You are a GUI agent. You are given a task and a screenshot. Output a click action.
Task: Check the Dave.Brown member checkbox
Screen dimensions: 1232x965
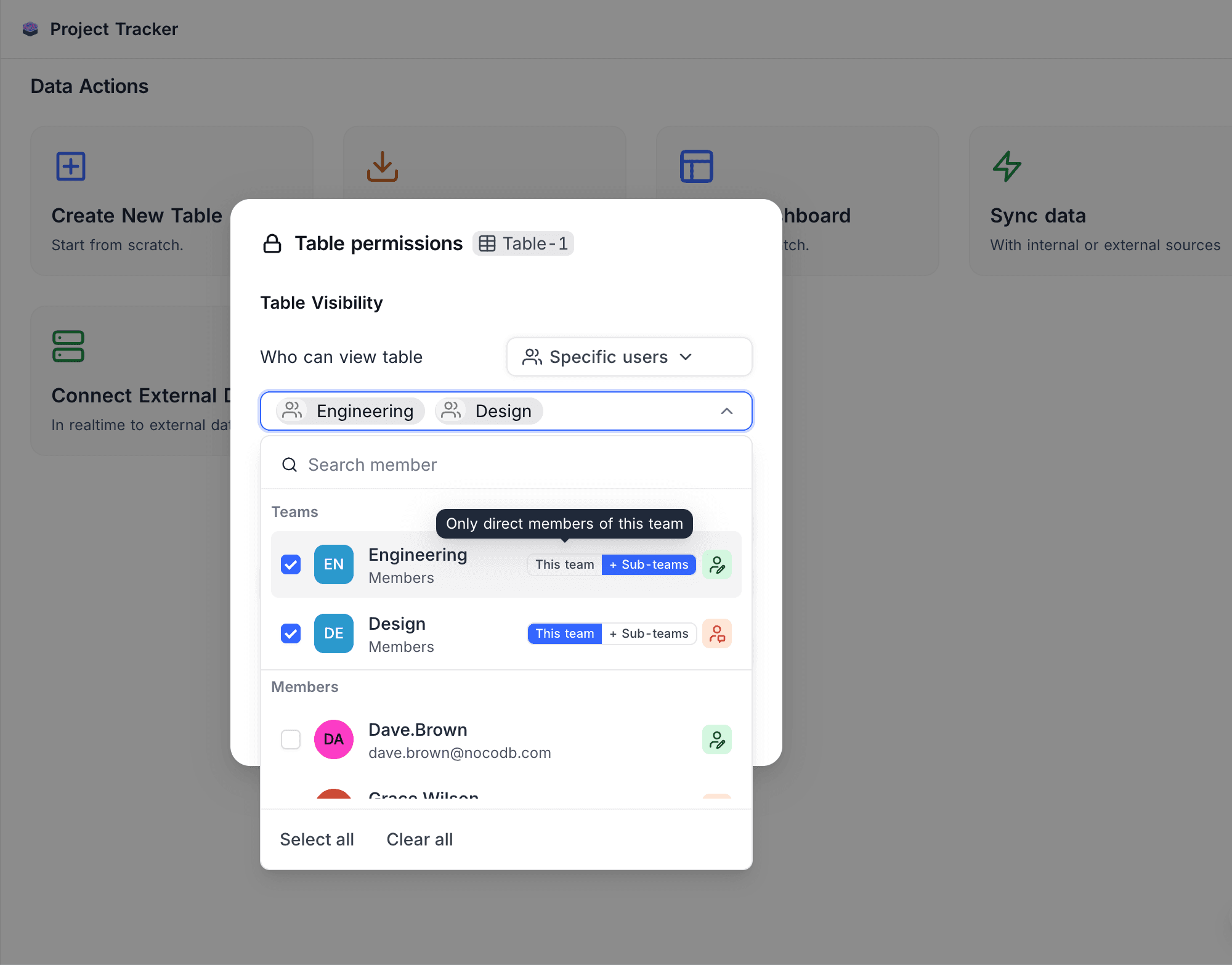[x=291, y=739]
